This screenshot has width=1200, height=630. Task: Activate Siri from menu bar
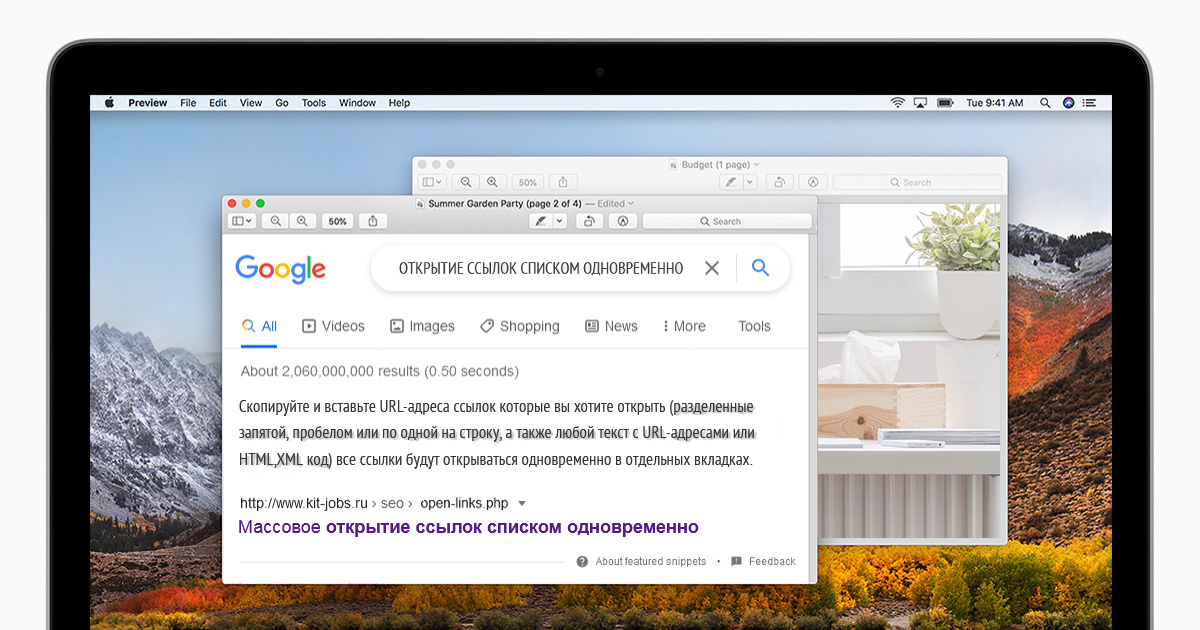pos(1068,103)
